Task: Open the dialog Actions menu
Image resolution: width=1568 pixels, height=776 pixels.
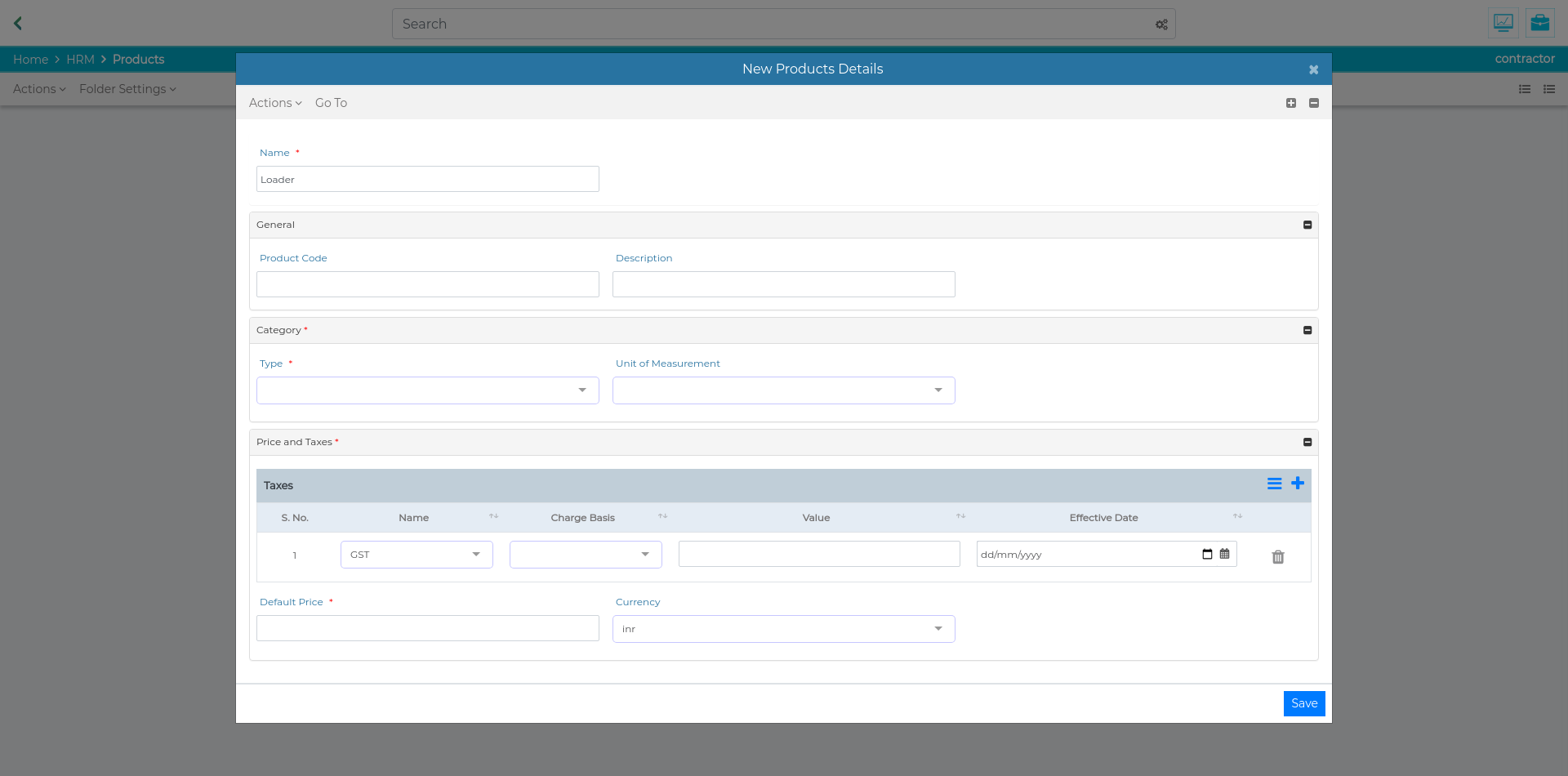Action: (275, 103)
